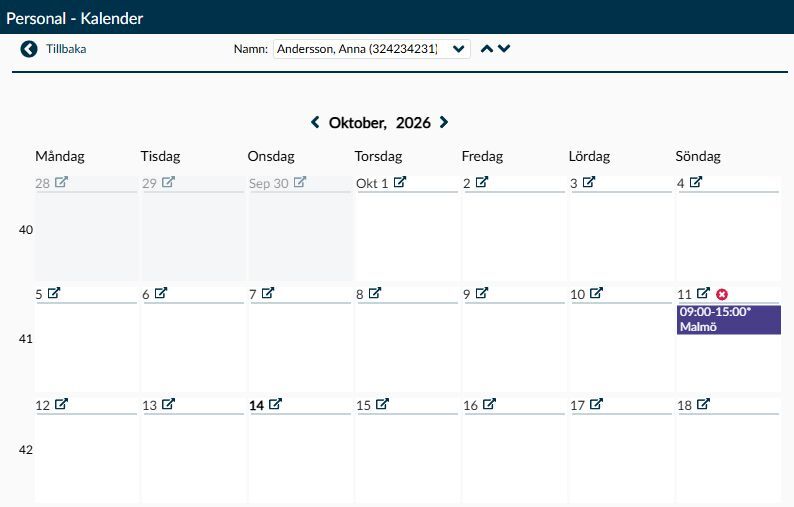Screen dimensions: 794x507
Task: Open the edit icon for October 4
Action: [696, 182]
